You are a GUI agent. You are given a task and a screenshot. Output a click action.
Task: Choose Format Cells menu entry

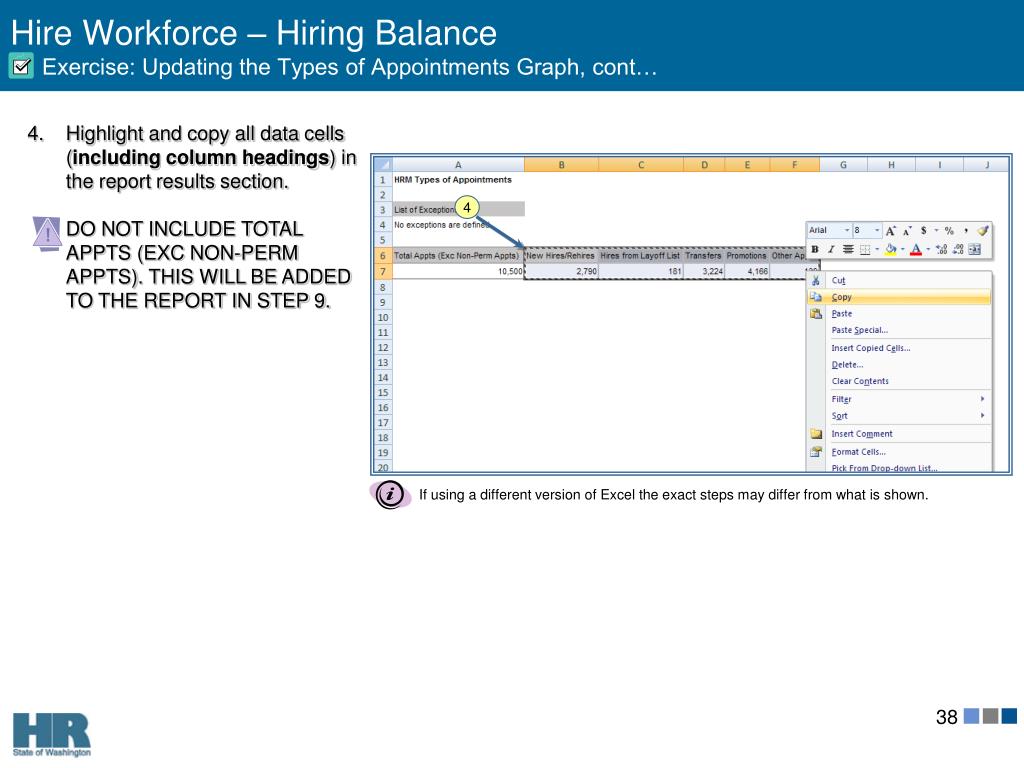899,452
